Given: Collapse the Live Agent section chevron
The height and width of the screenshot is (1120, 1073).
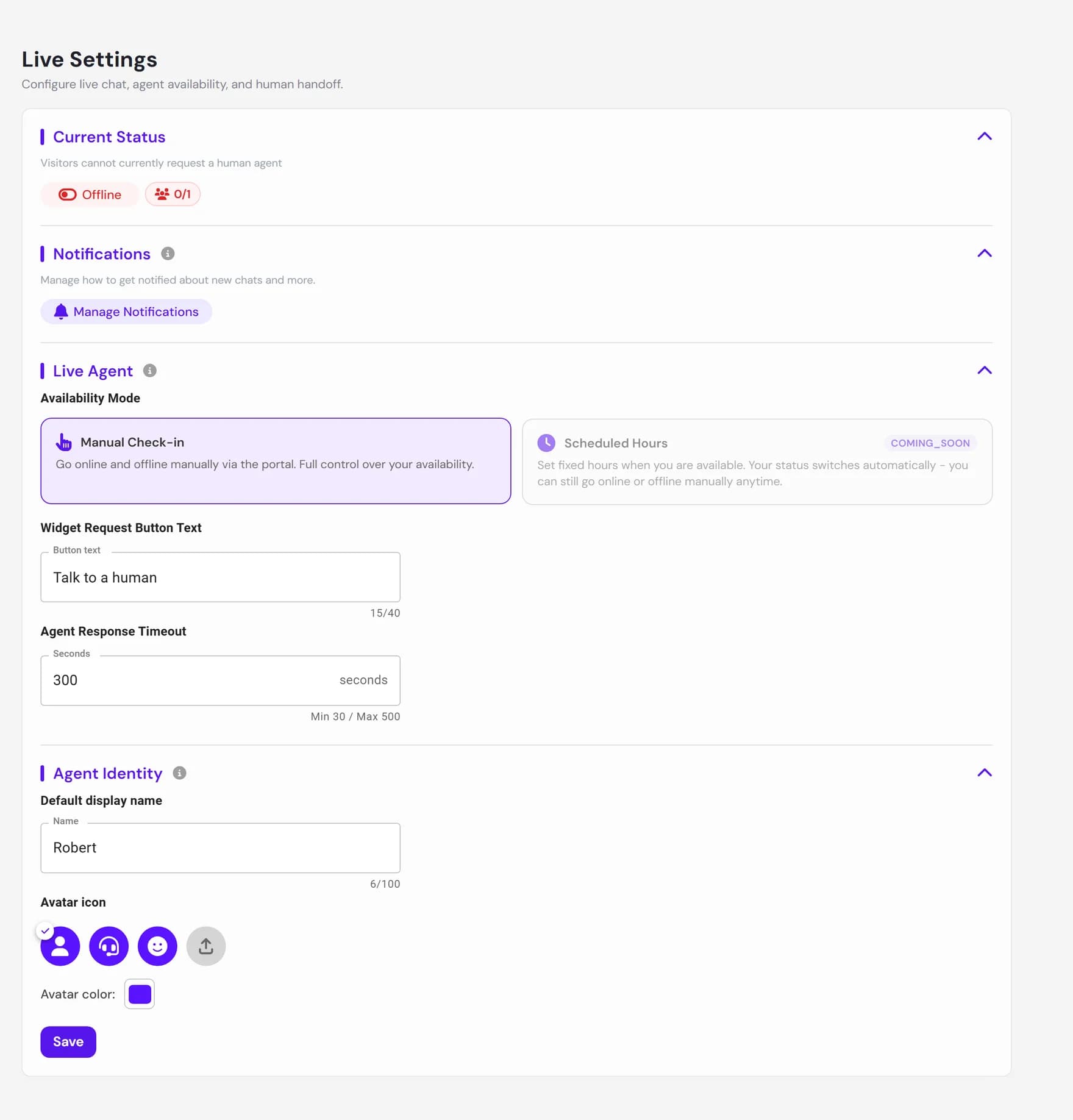Looking at the screenshot, I should 984,371.
